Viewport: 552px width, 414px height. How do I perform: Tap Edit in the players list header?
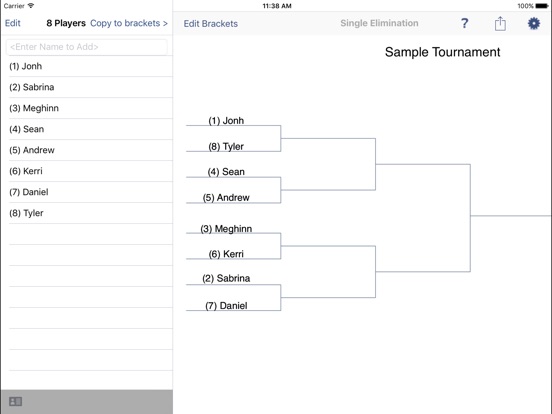tap(13, 23)
